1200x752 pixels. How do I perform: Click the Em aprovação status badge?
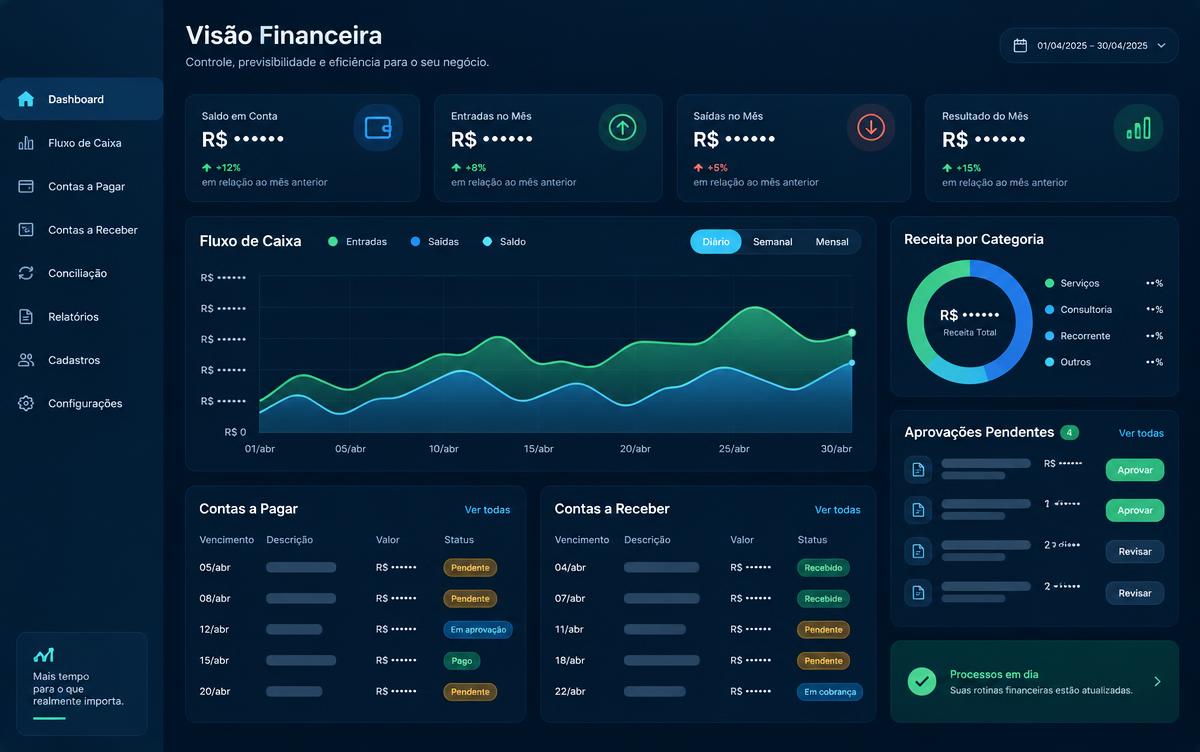[x=478, y=630]
